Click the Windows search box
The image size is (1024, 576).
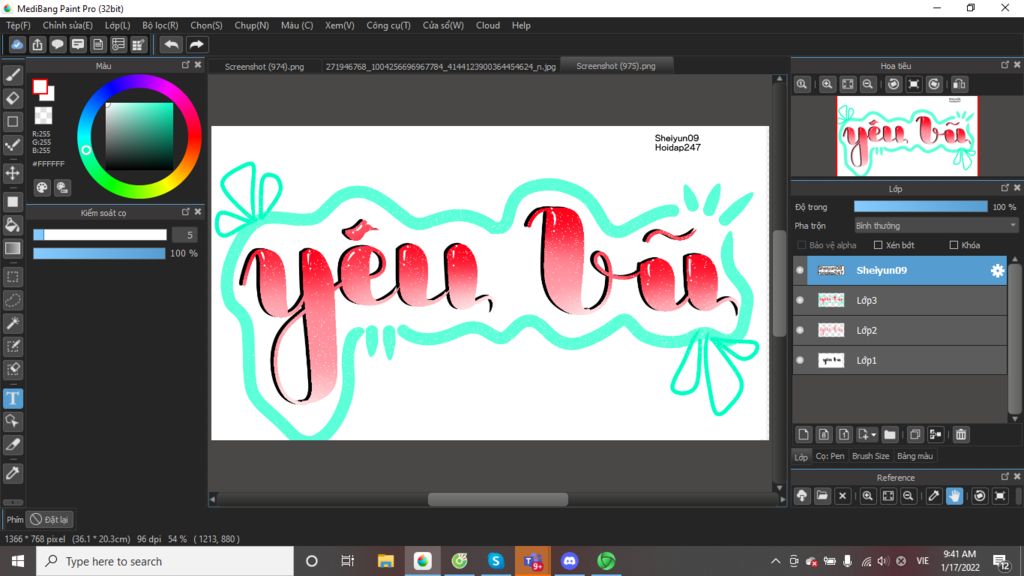click(165, 561)
